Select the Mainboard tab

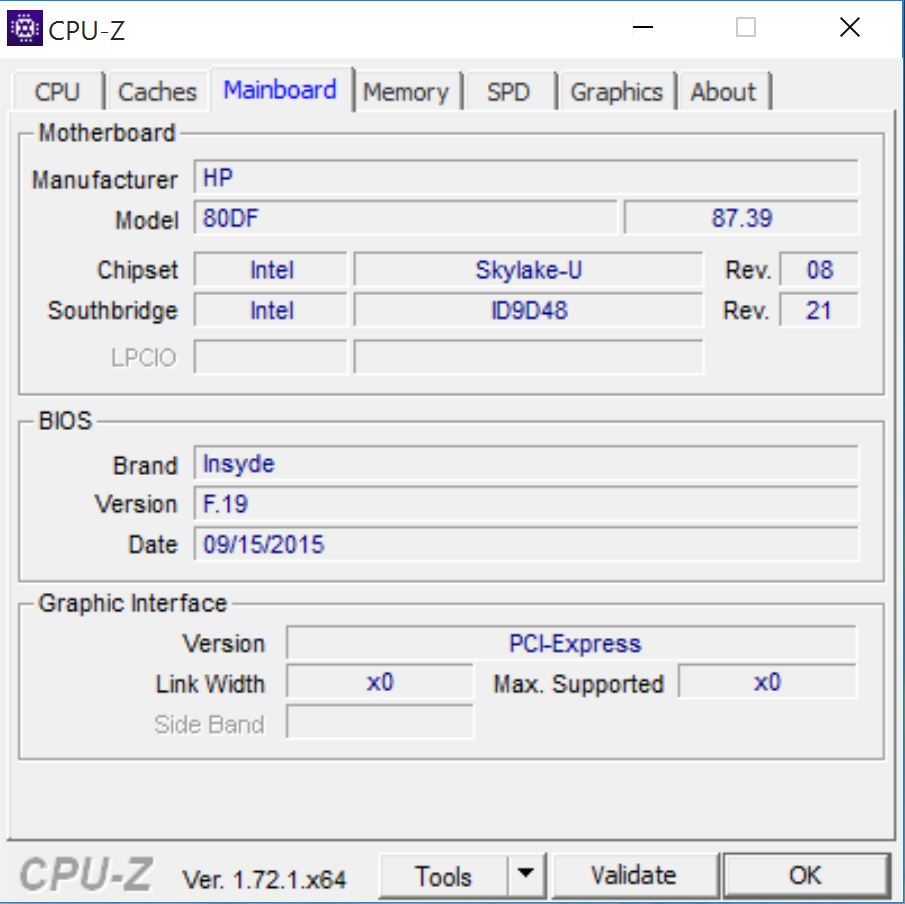[281, 89]
